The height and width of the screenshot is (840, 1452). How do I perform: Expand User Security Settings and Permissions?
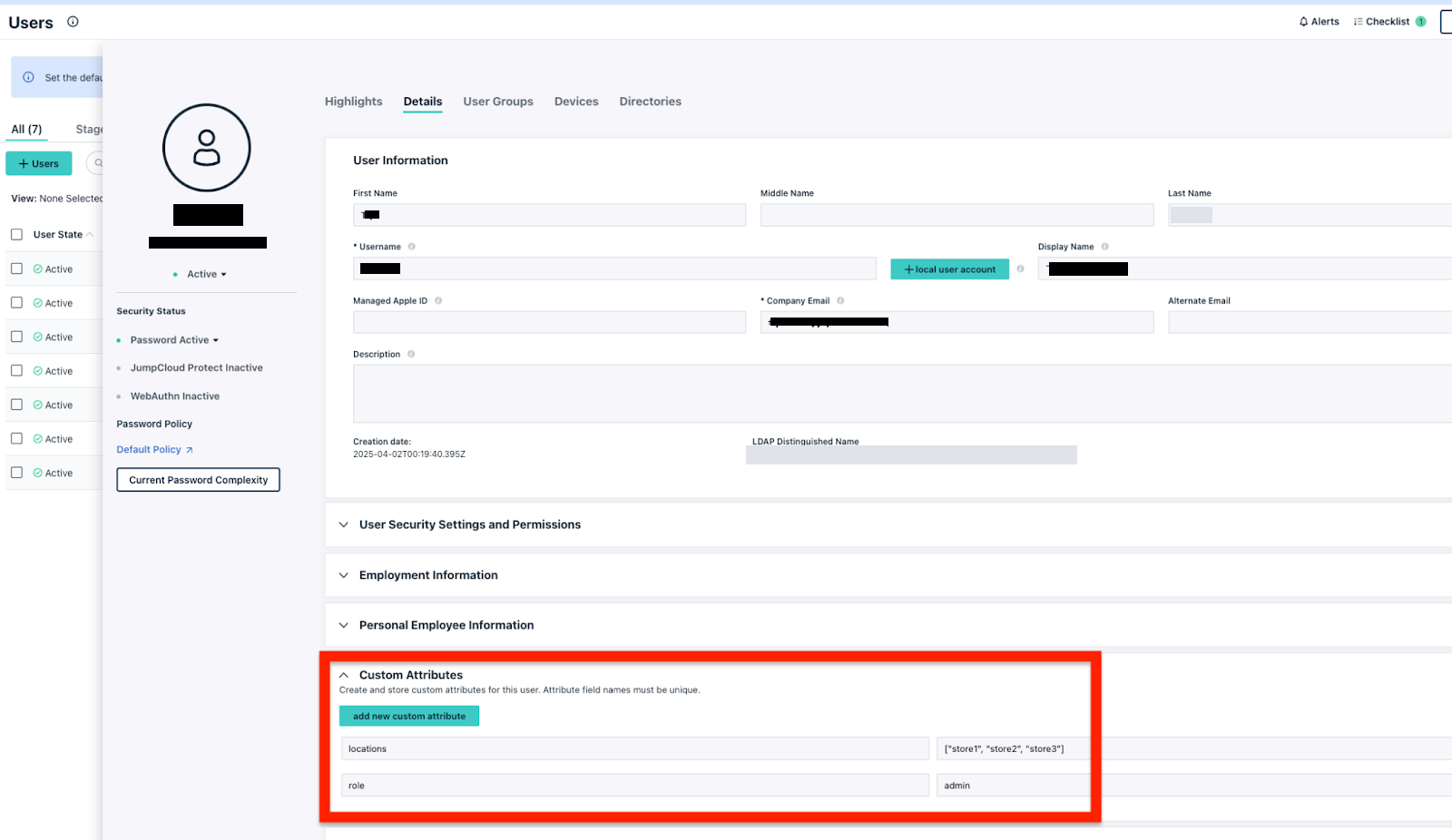(x=344, y=525)
